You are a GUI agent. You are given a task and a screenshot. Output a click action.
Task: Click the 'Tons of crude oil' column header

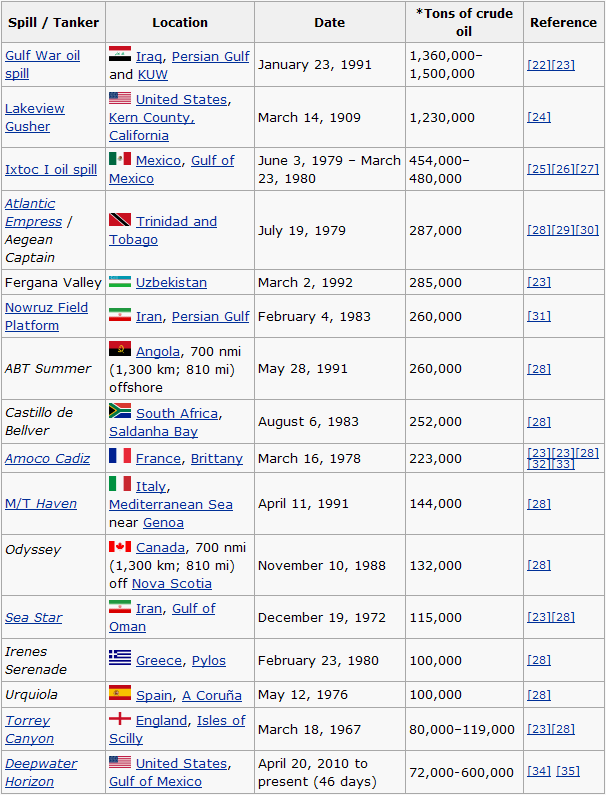point(464,22)
